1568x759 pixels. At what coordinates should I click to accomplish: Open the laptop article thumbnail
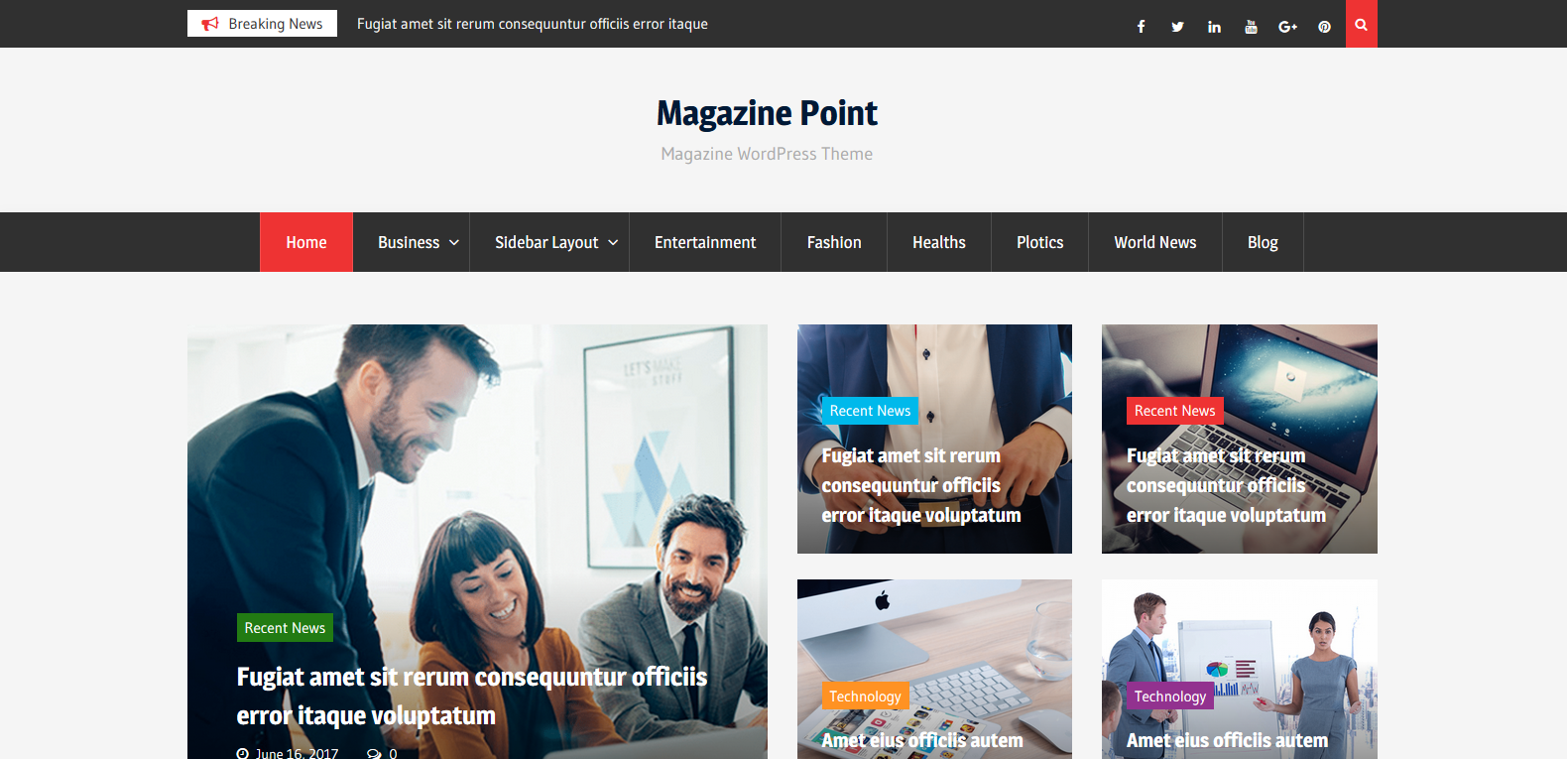pos(1240,439)
